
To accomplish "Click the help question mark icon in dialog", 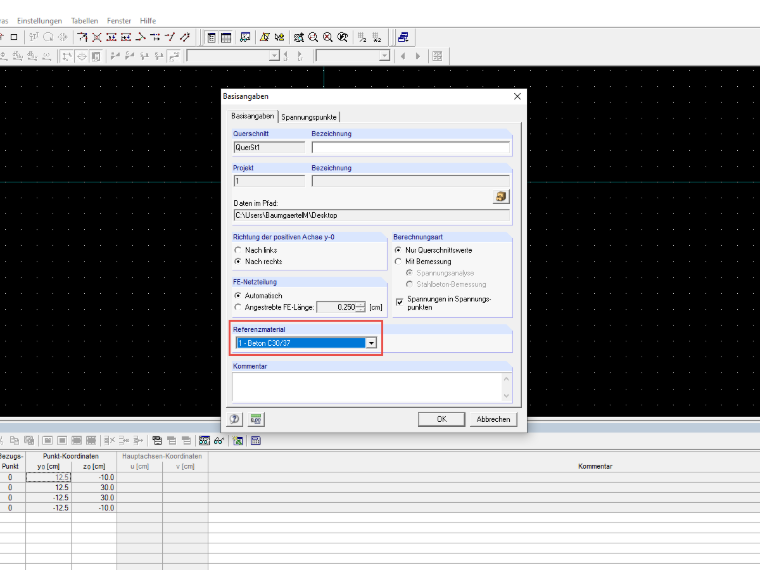I will click(235, 419).
